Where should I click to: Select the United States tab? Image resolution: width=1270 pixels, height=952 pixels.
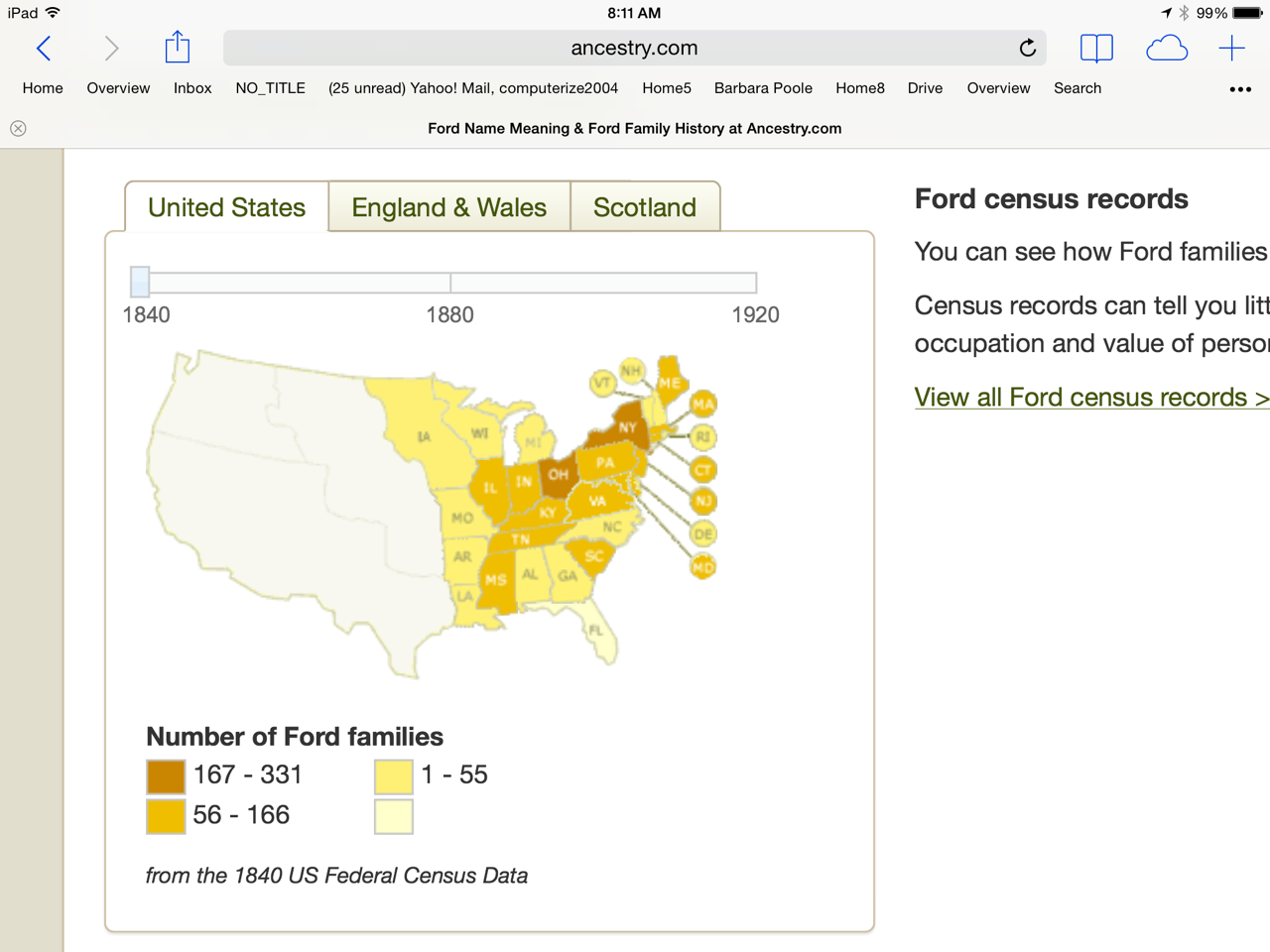click(x=227, y=207)
